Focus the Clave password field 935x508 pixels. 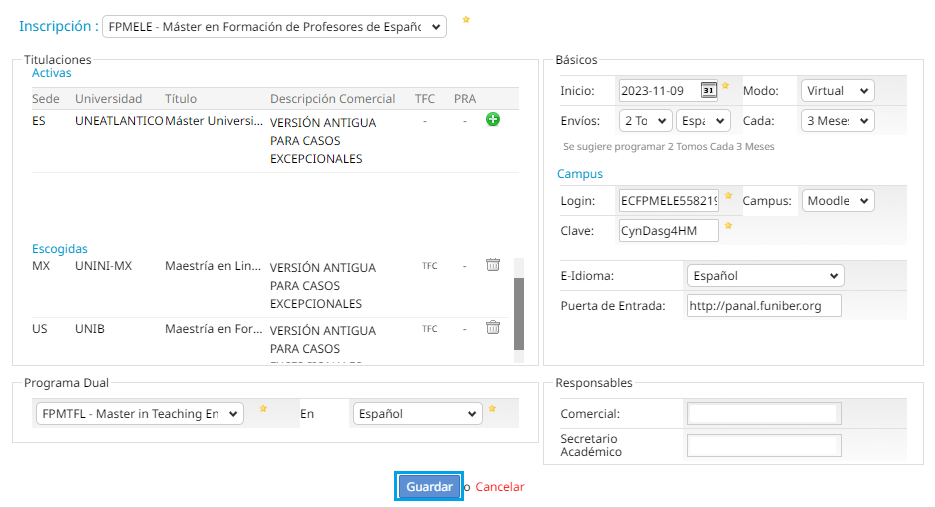668,231
